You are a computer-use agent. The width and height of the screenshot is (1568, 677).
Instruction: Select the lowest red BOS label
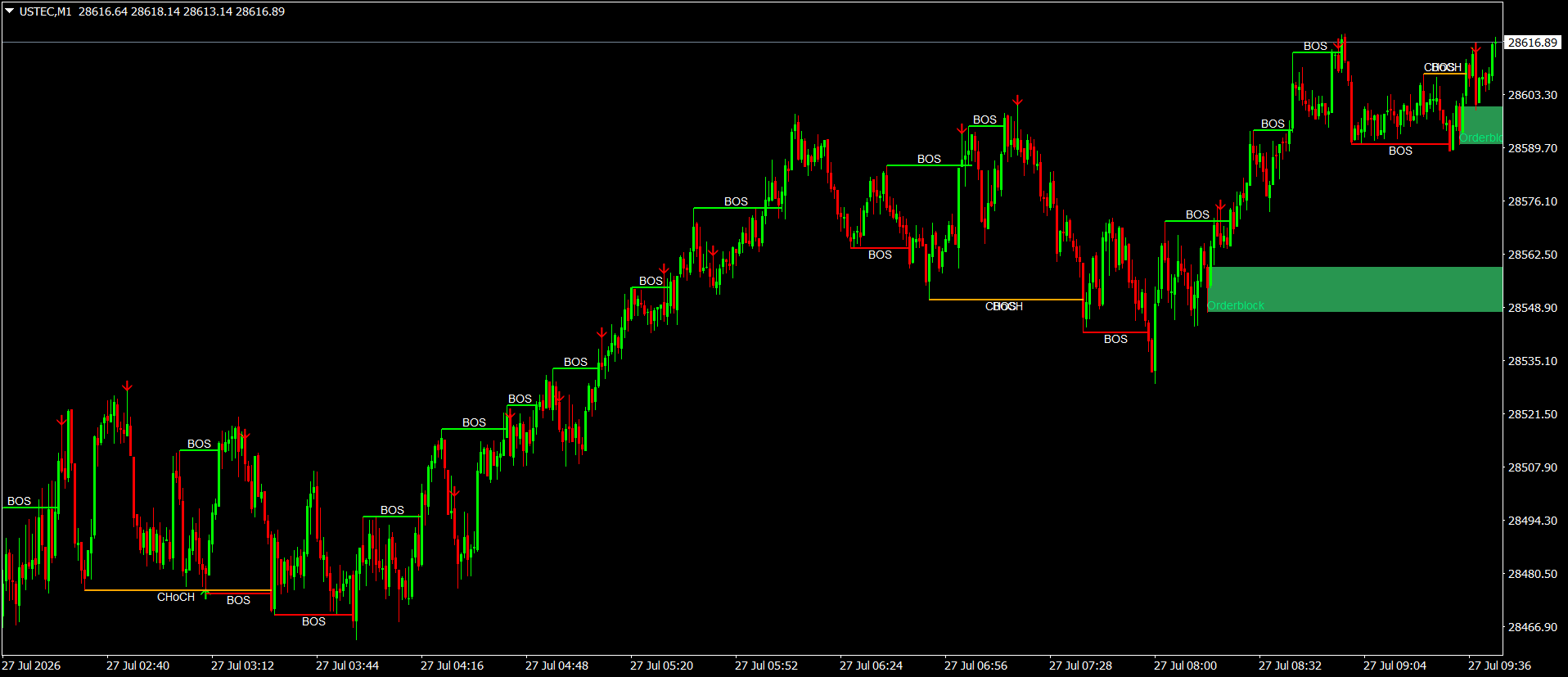(x=313, y=621)
